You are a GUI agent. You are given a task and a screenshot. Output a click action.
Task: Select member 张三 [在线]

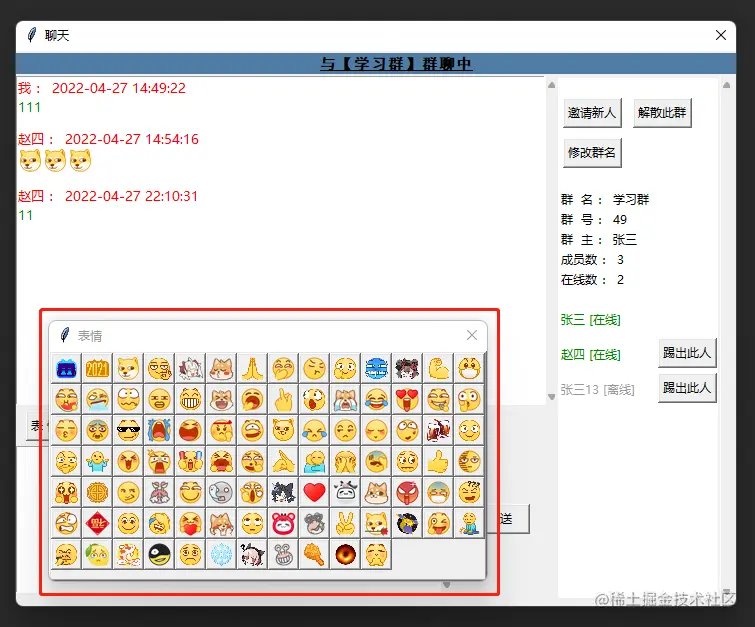(590, 320)
